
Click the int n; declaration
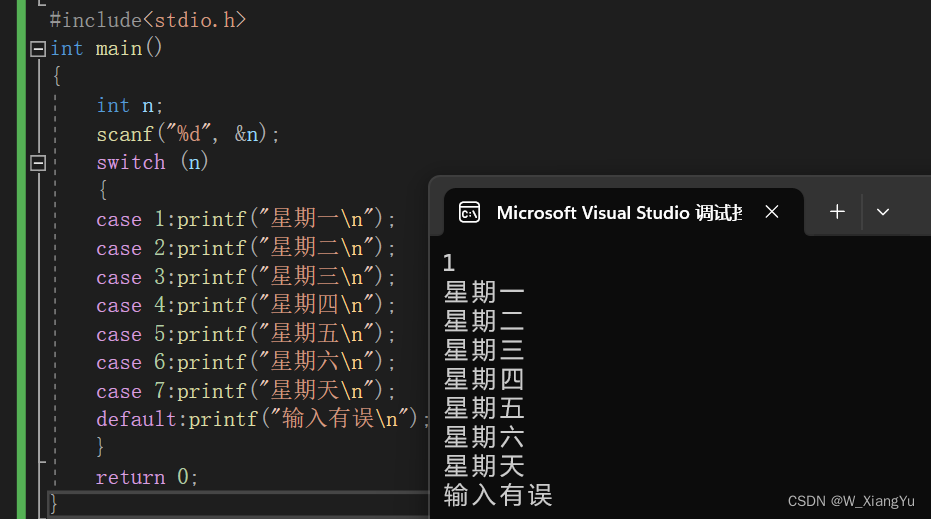tap(129, 106)
